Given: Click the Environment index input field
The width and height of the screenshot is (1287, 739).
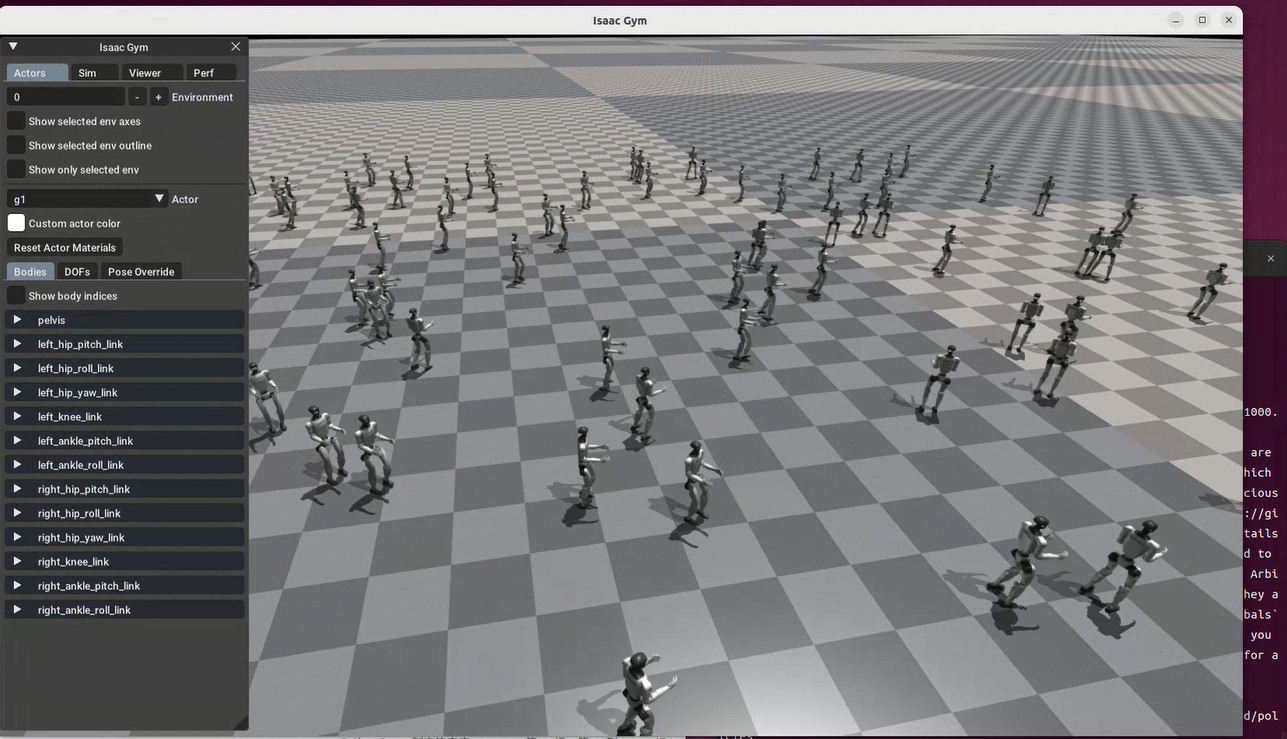Looking at the screenshot, I should coord(66,97).
